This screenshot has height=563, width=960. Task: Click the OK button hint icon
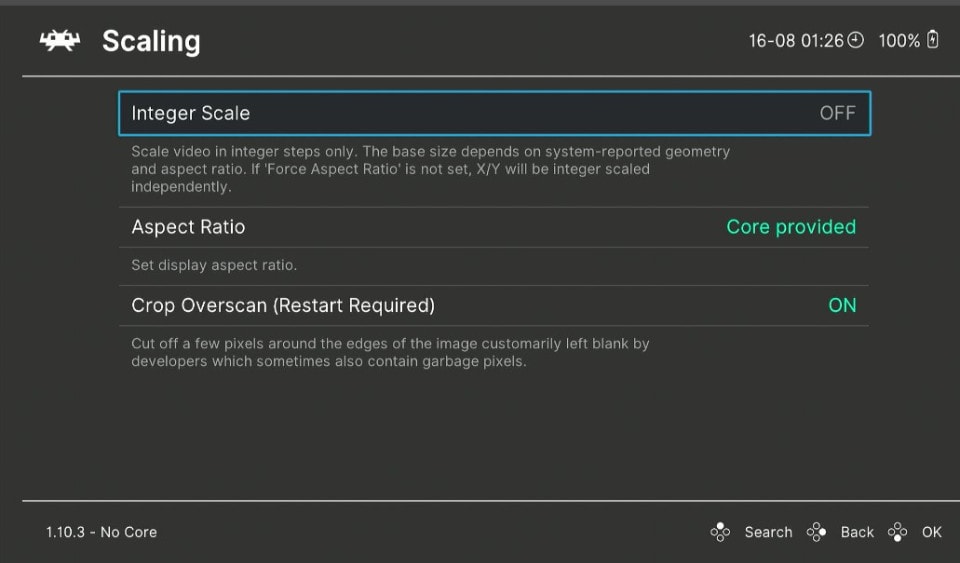click(898, 532)
